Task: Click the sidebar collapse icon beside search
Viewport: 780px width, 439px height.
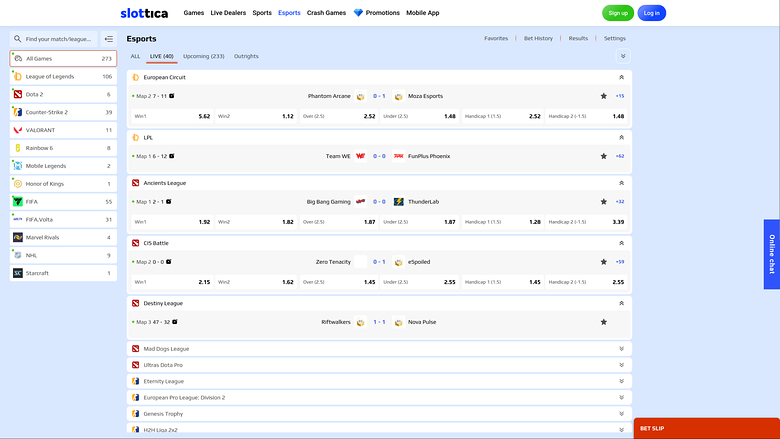Action: [x=108, y=39]
